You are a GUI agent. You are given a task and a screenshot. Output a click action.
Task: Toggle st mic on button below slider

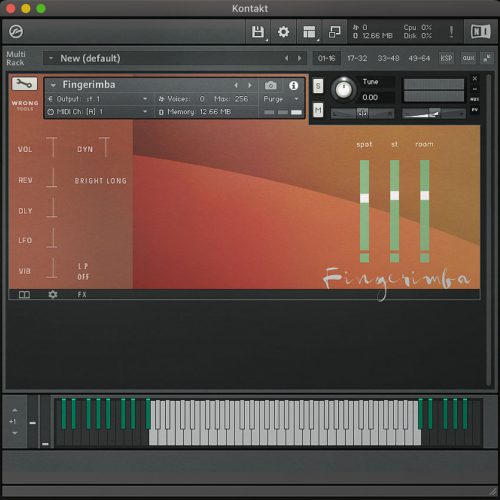394,257
